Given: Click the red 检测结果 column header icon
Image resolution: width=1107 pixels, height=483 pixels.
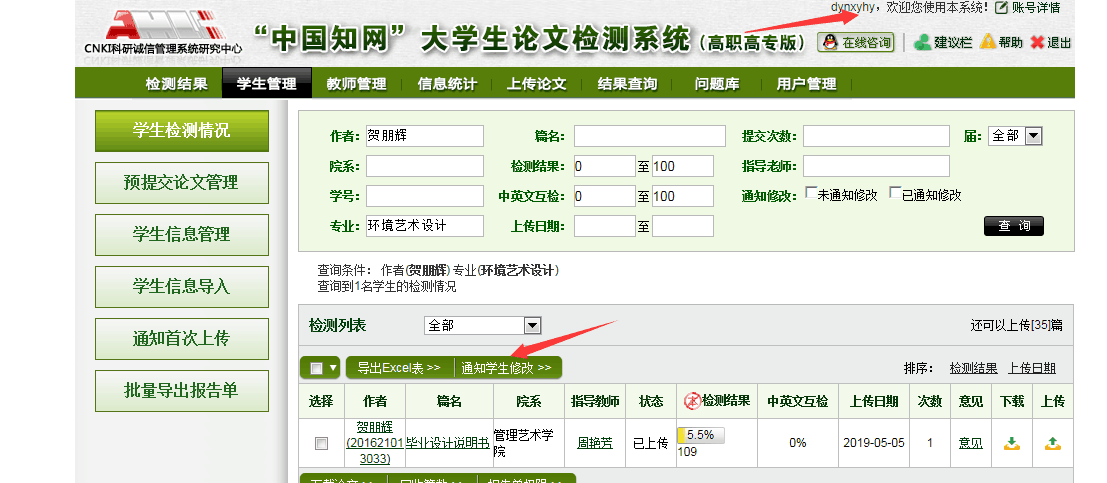Looking at the screenshot, I should click(691, 401).
